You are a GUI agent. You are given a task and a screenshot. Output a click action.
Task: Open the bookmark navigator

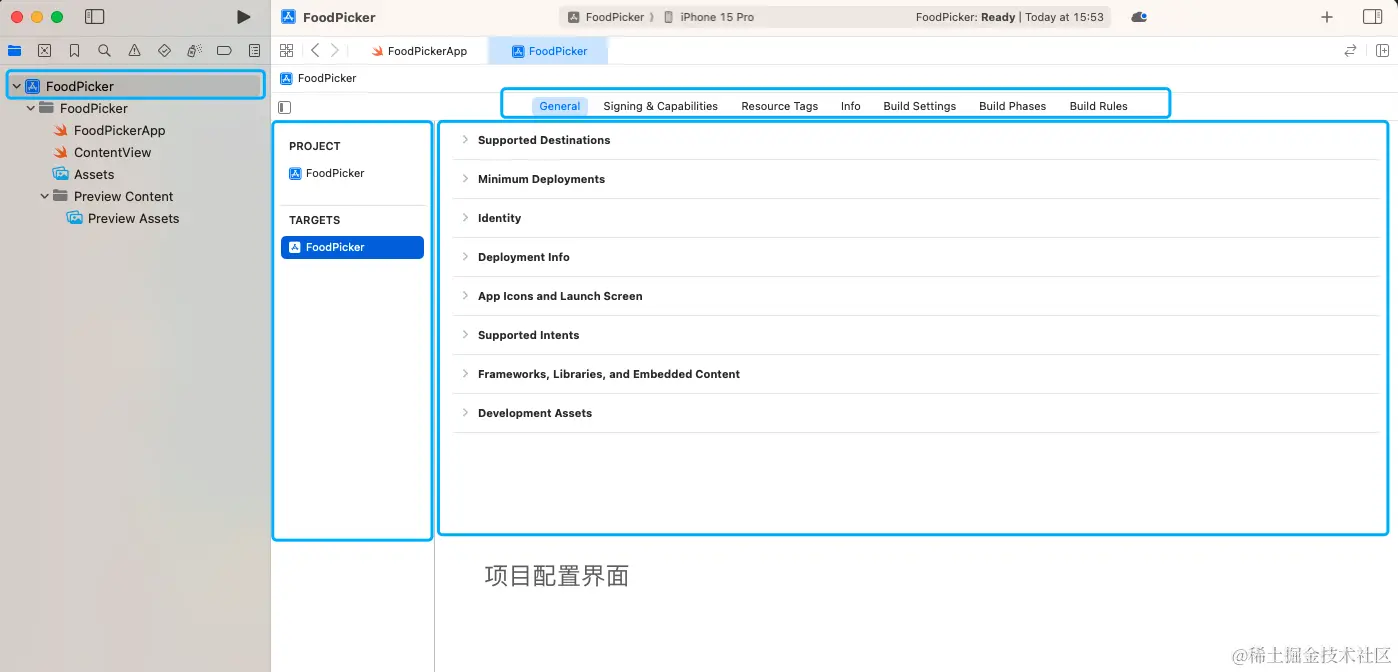pos(74,50)
